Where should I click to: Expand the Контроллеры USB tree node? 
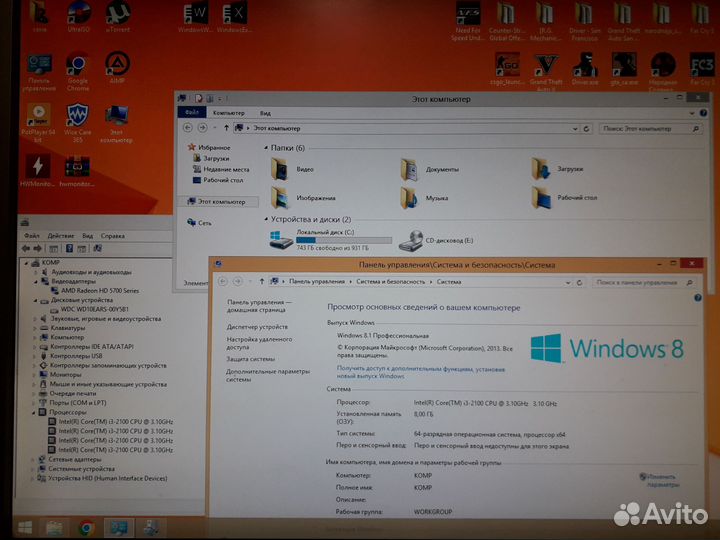[35, 356]
